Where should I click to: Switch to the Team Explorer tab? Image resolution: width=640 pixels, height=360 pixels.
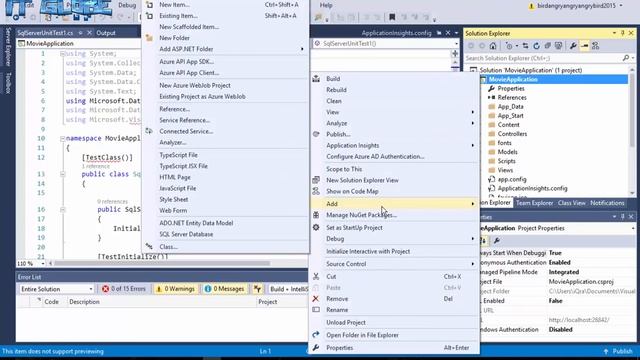coord(534,203)
